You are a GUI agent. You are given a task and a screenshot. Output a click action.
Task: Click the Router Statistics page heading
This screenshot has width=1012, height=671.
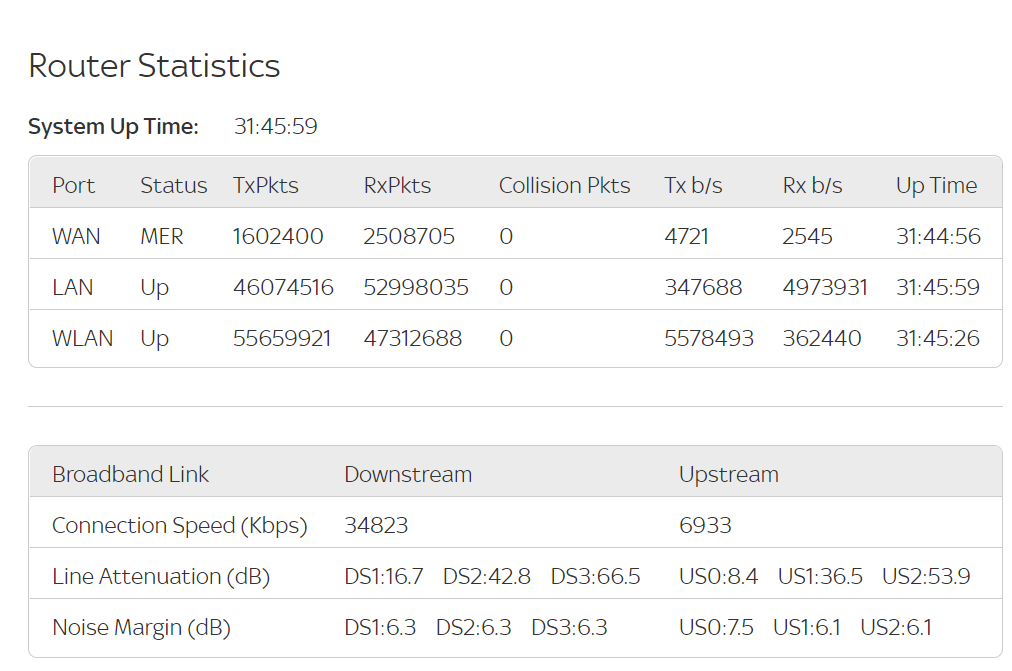coord(154,66)
